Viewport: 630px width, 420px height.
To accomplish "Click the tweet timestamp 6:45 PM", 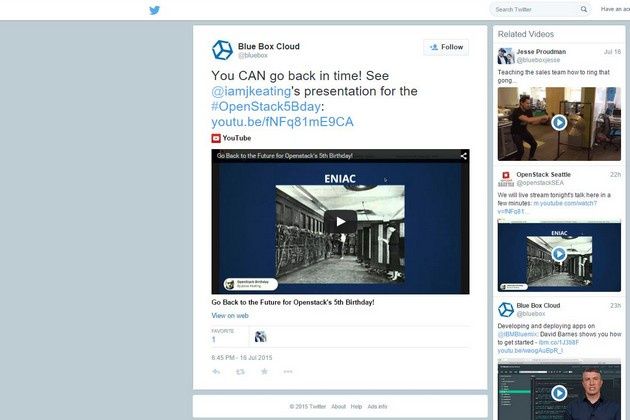I will tap(241, 358).
